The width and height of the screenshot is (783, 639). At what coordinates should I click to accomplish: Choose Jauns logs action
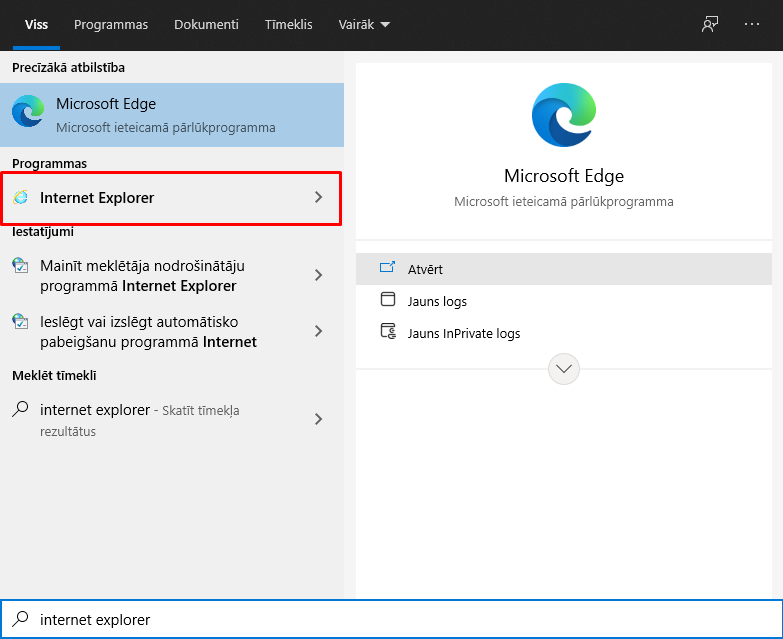click(437, 301)
